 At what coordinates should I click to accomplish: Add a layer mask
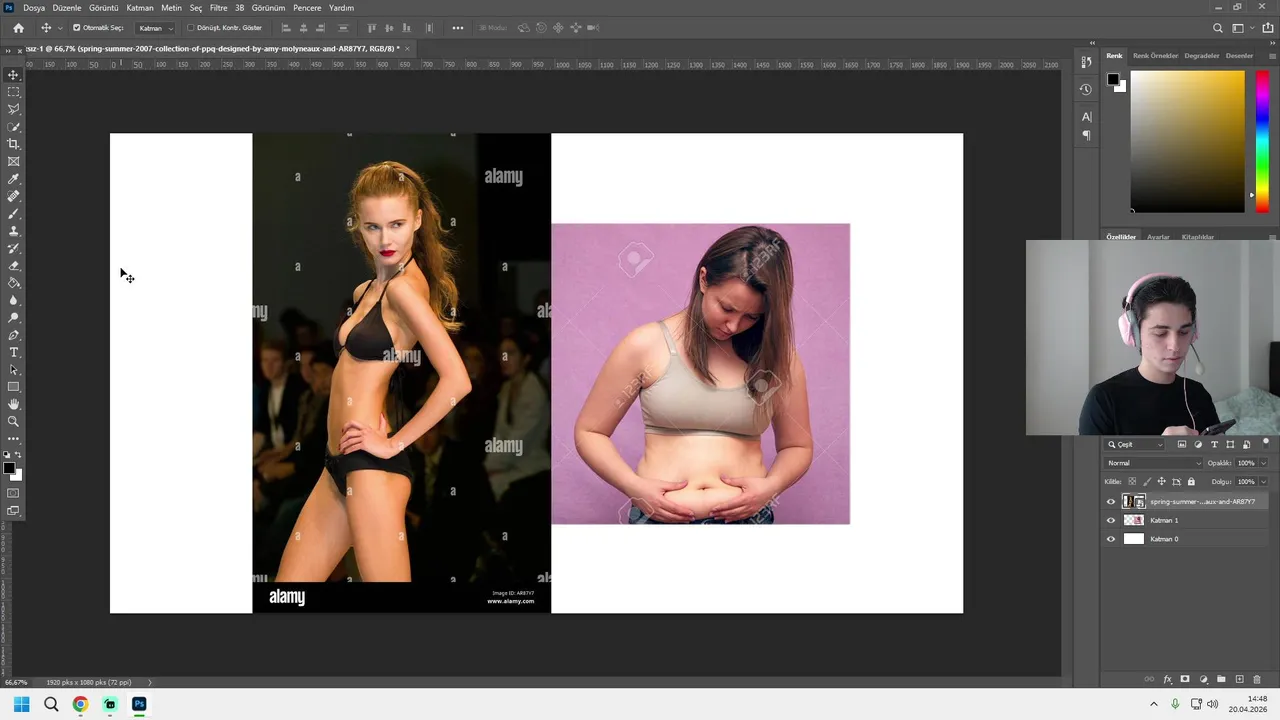tap(1185, 679)
